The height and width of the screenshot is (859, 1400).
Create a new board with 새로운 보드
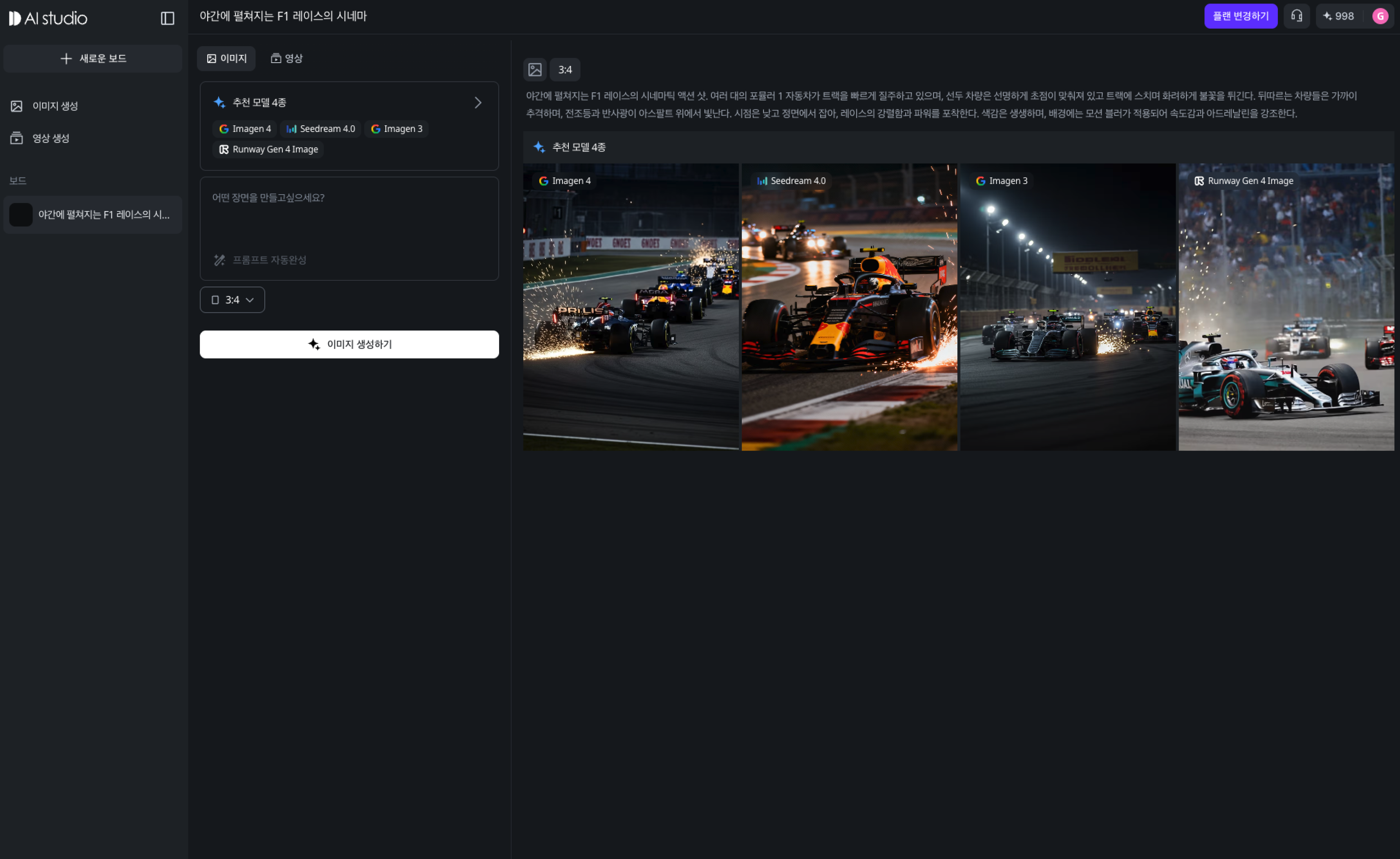point(93,58)
